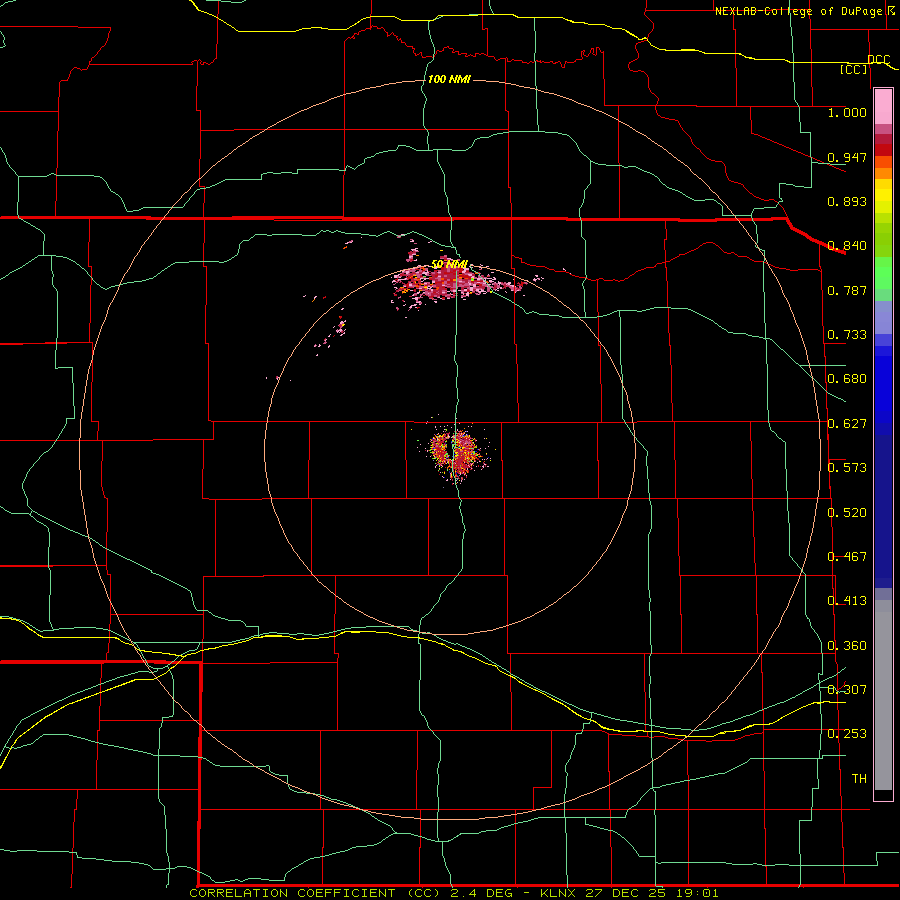Pick the red swatch above 0.947
Image resolution: width=900 pixels, height=900 pixels.
click(x=883, y=150)
